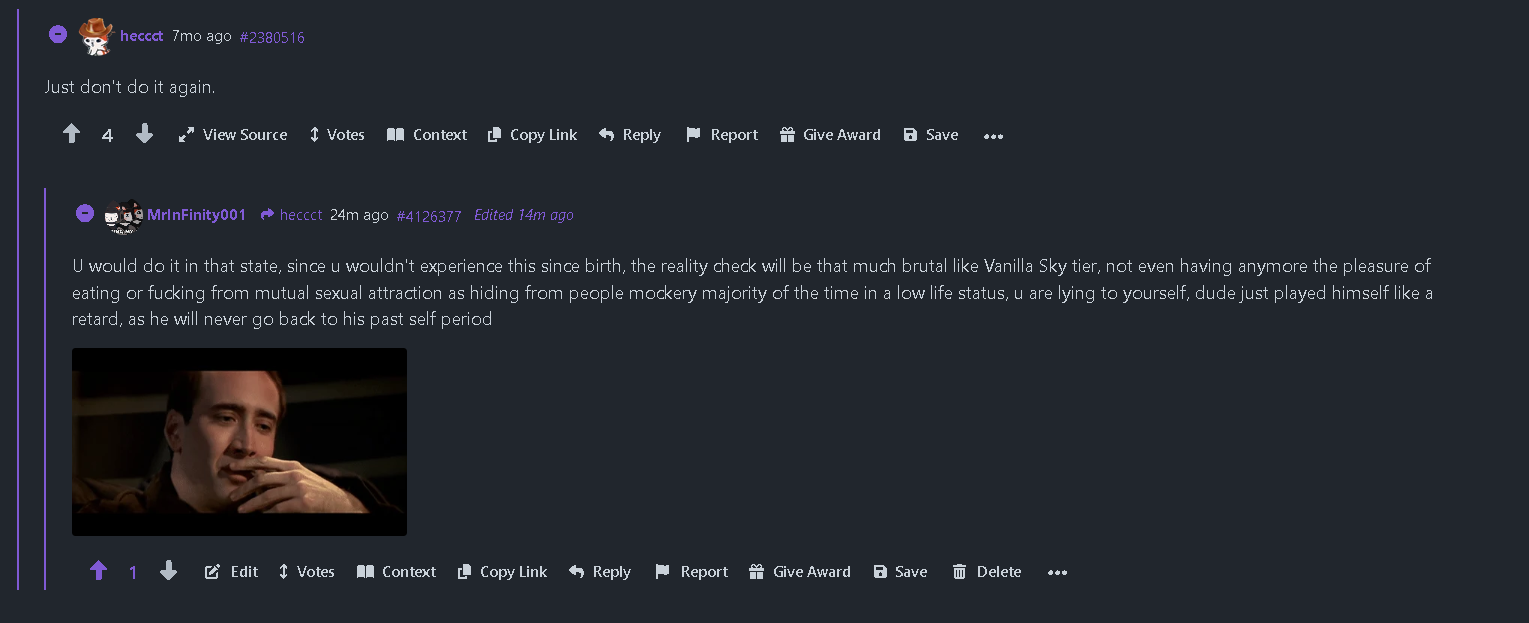
Task: Reply to heccct's comment
Action: click(x=630, y=135)
